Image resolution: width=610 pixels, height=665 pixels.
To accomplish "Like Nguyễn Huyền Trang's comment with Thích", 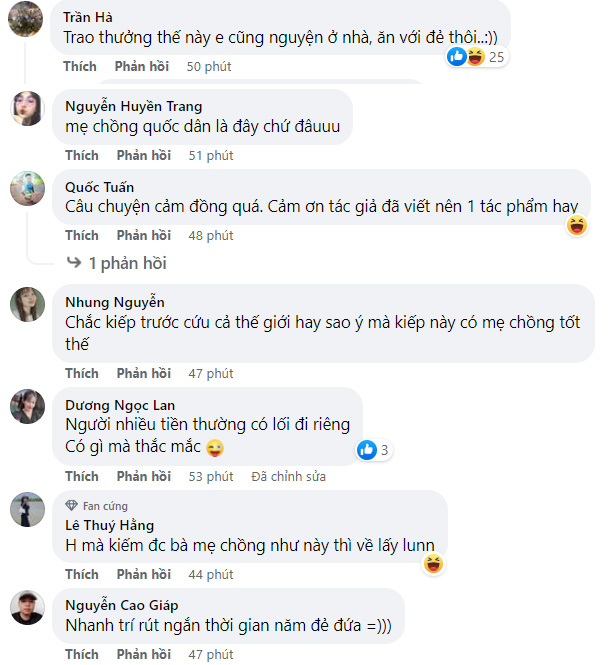I will click(82, 155).
